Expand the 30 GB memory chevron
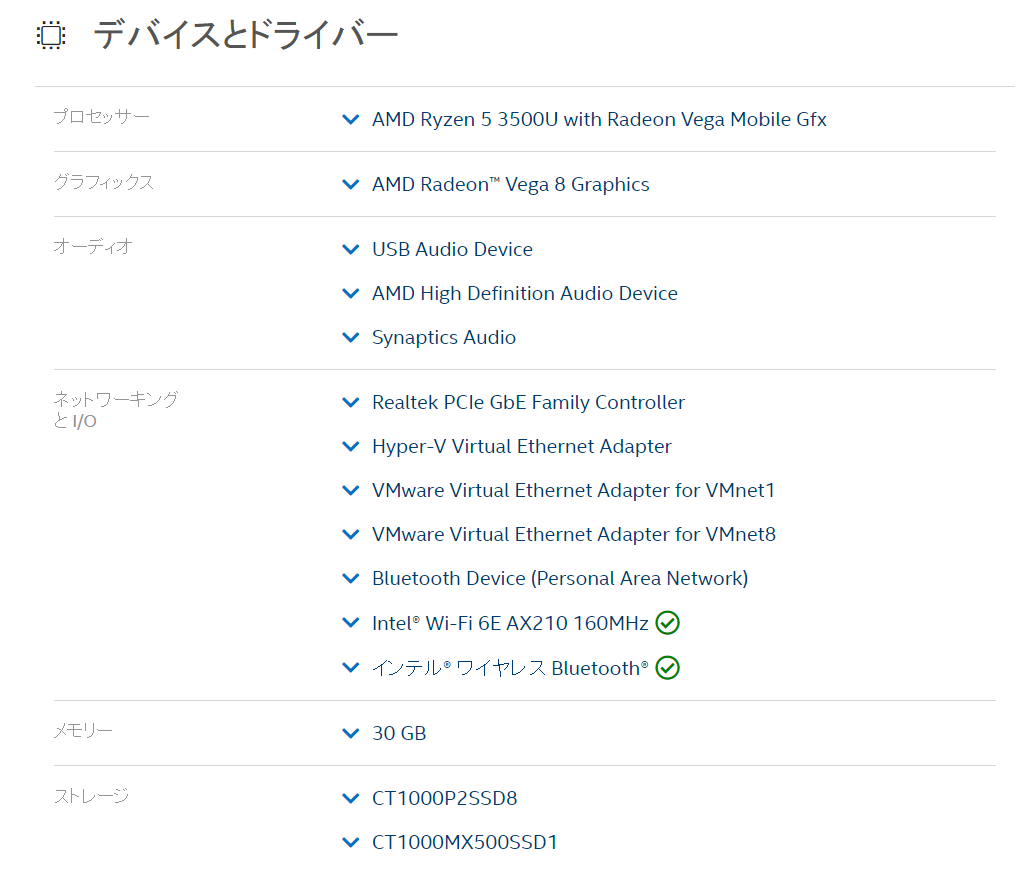Screen dimensions: 1019x873 350,734
